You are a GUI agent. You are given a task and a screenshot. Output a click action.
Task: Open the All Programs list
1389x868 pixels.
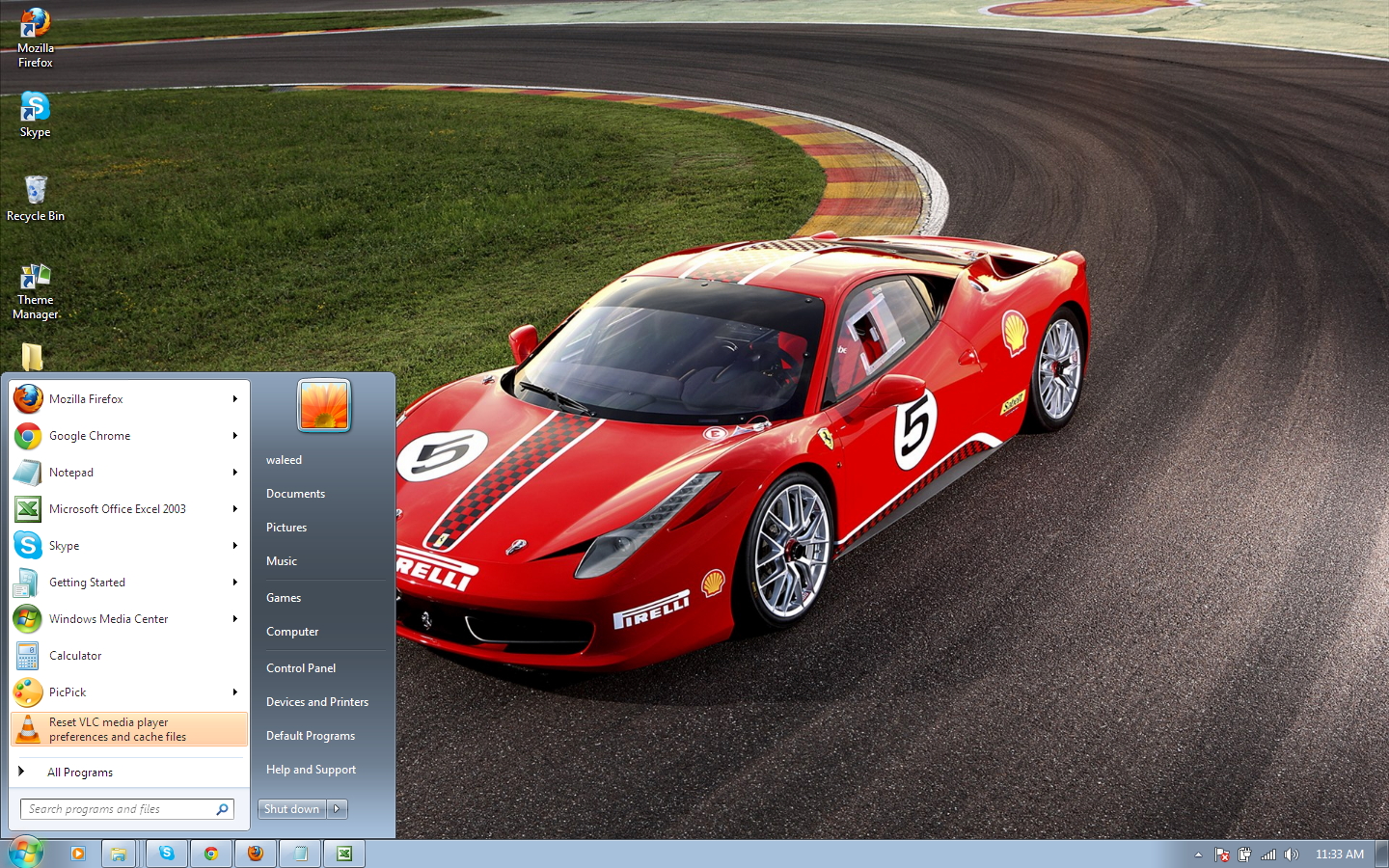click(x=80, y=773)
